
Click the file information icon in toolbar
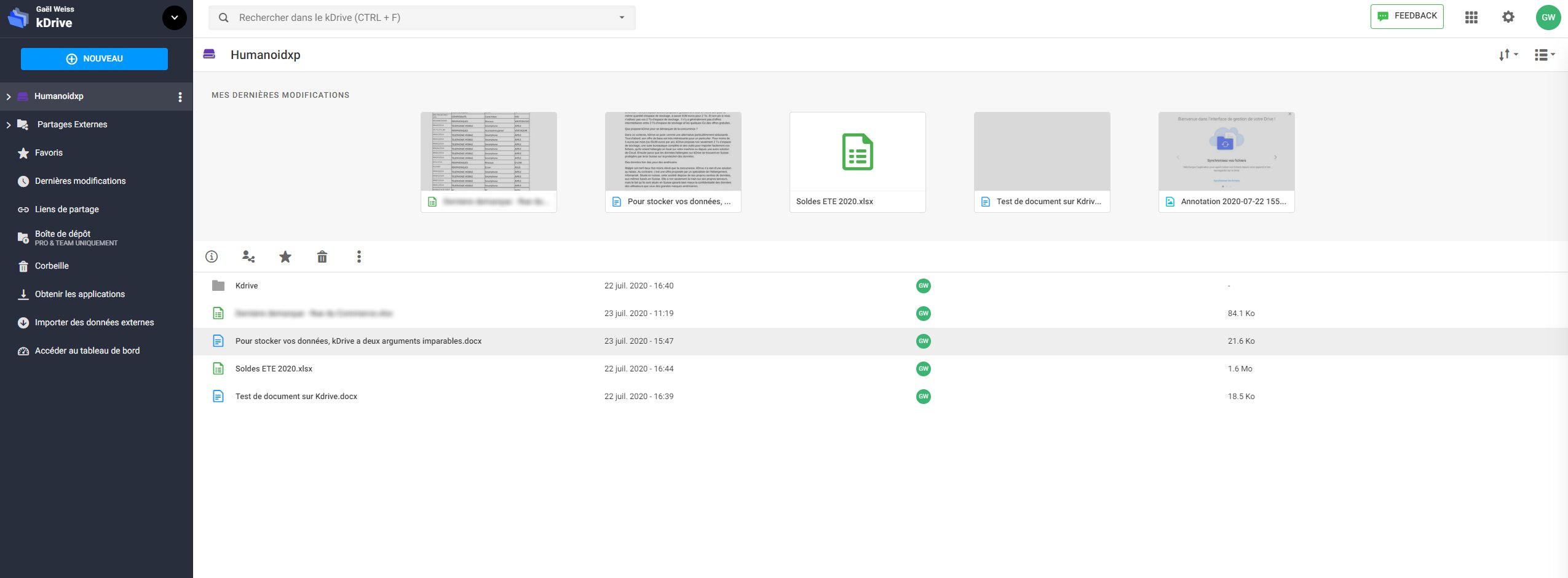pos(212,256)
